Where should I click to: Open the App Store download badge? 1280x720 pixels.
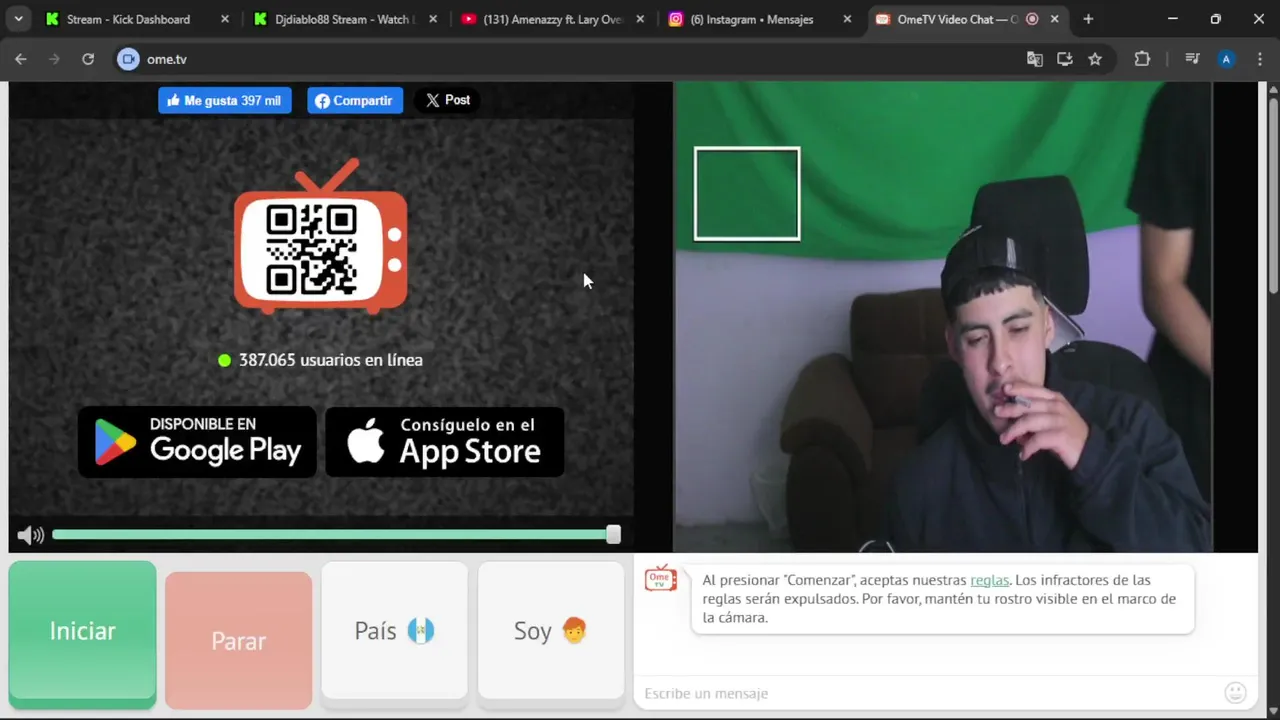[445, 442]
